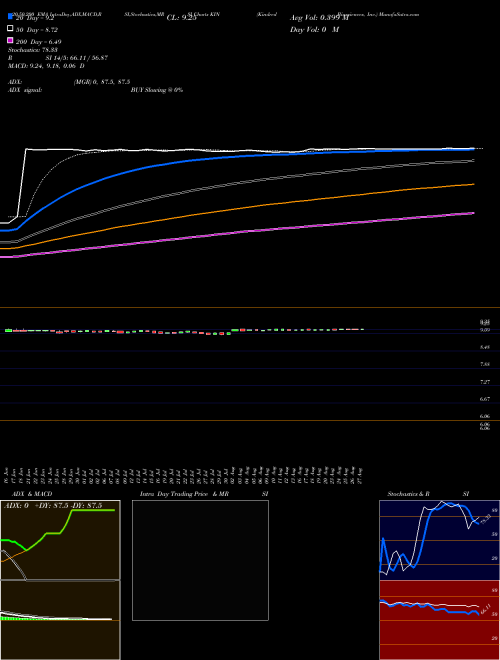The width and height of the screenshot is (500, 660).
Task: Click the ADX indicator chart panel
Action: point(60,540)
